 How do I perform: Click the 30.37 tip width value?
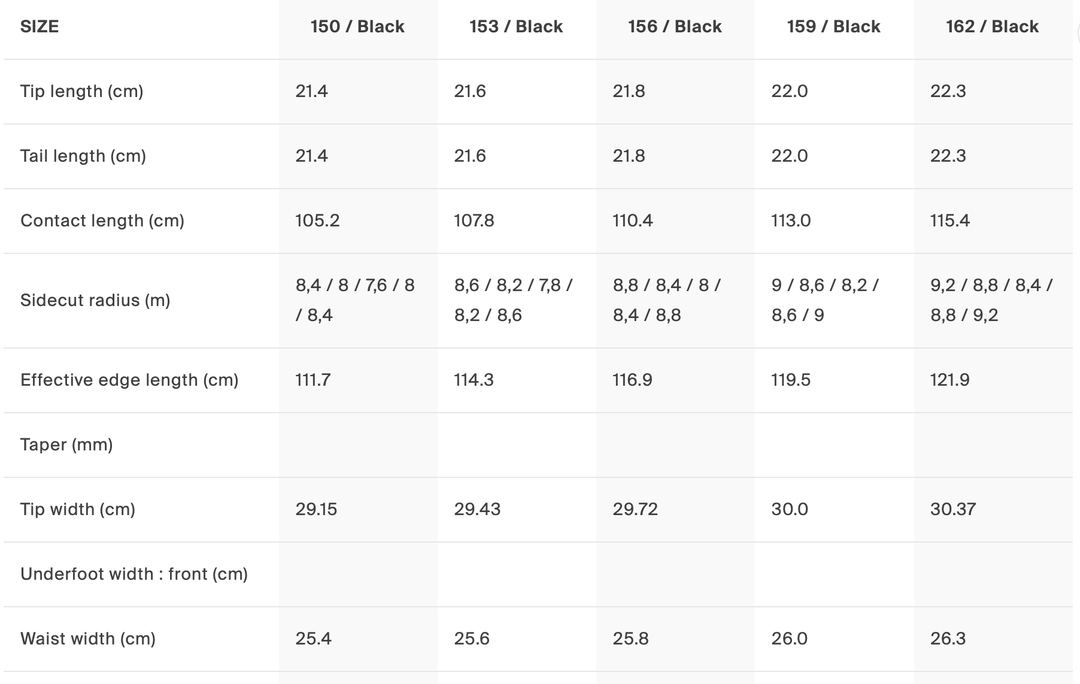953,509
